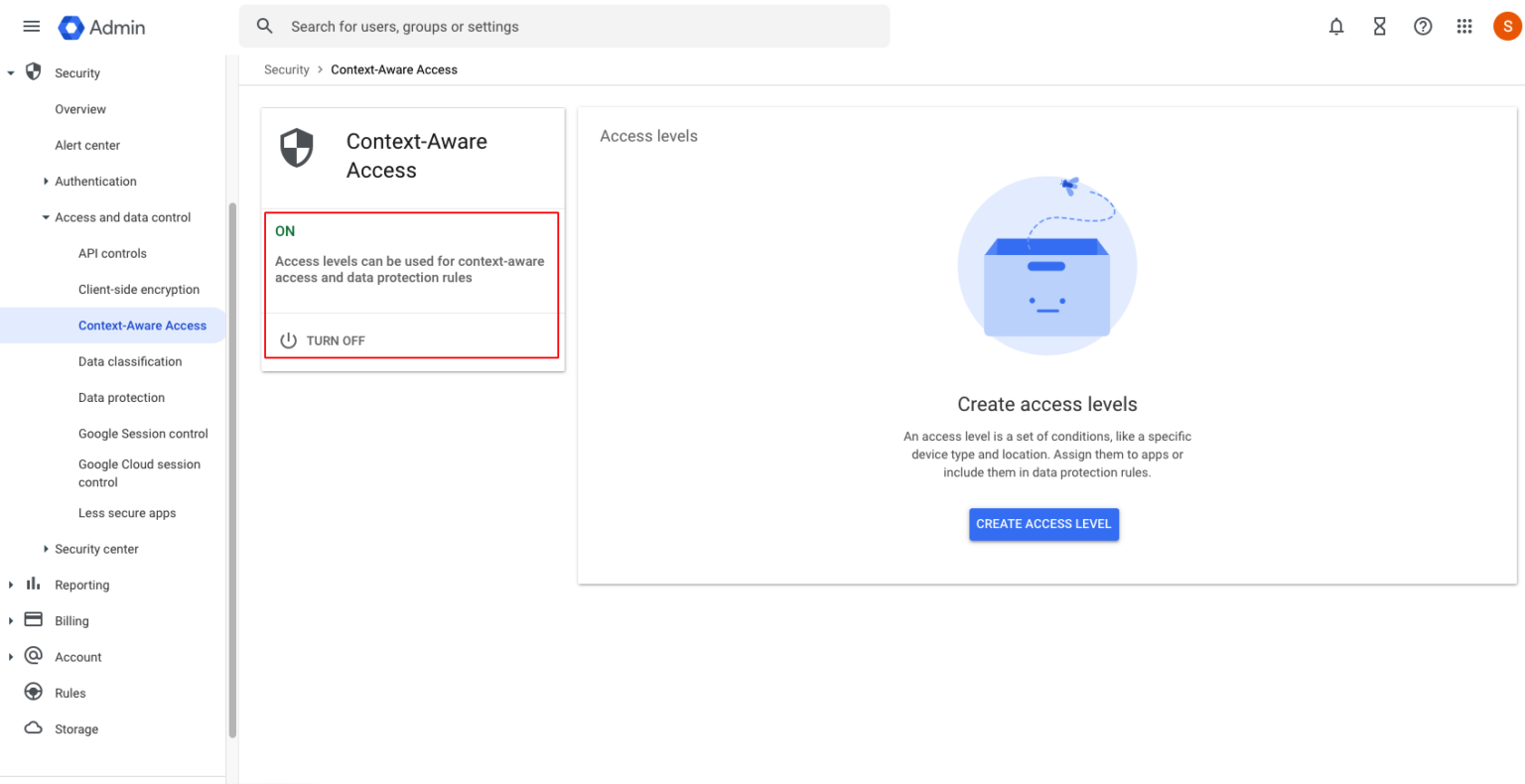Open Data classification in sidebar
This screenshot has width=1525, height=784.
(x=130, y=361)
